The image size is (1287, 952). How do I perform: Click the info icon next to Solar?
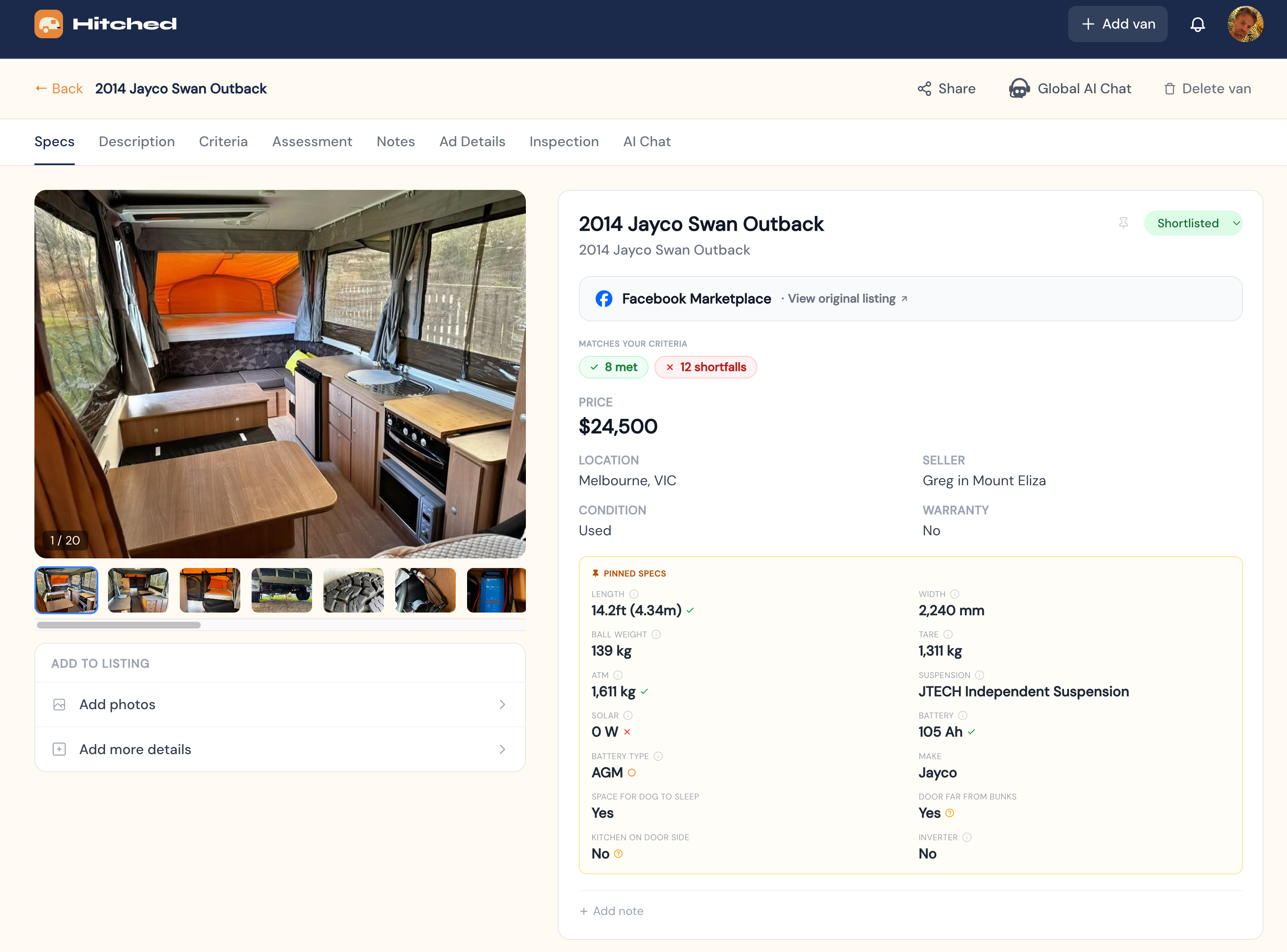628,715
